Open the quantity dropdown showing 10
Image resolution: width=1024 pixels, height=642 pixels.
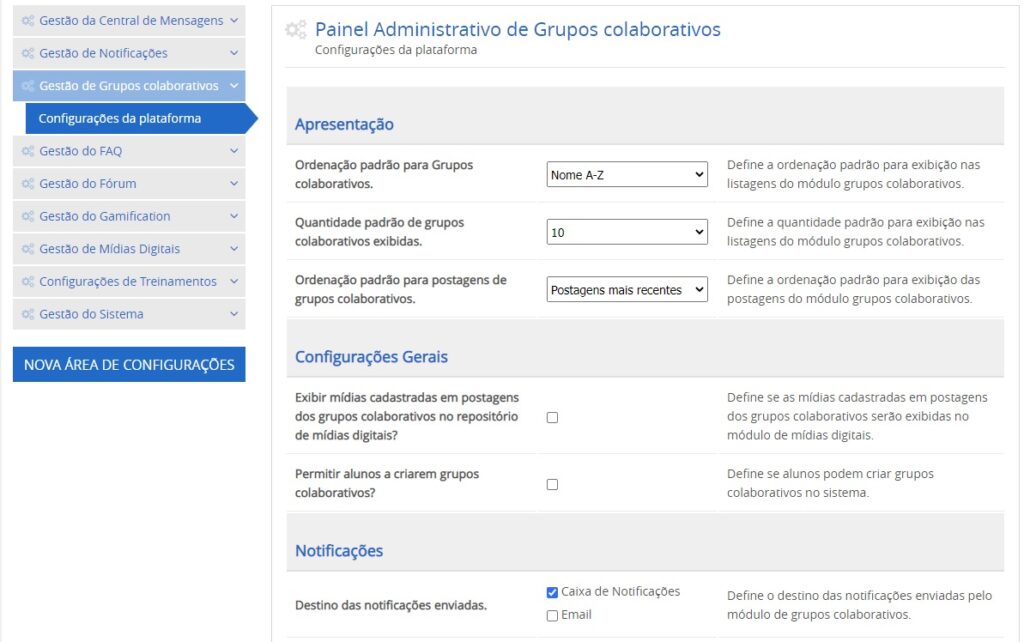627,232
